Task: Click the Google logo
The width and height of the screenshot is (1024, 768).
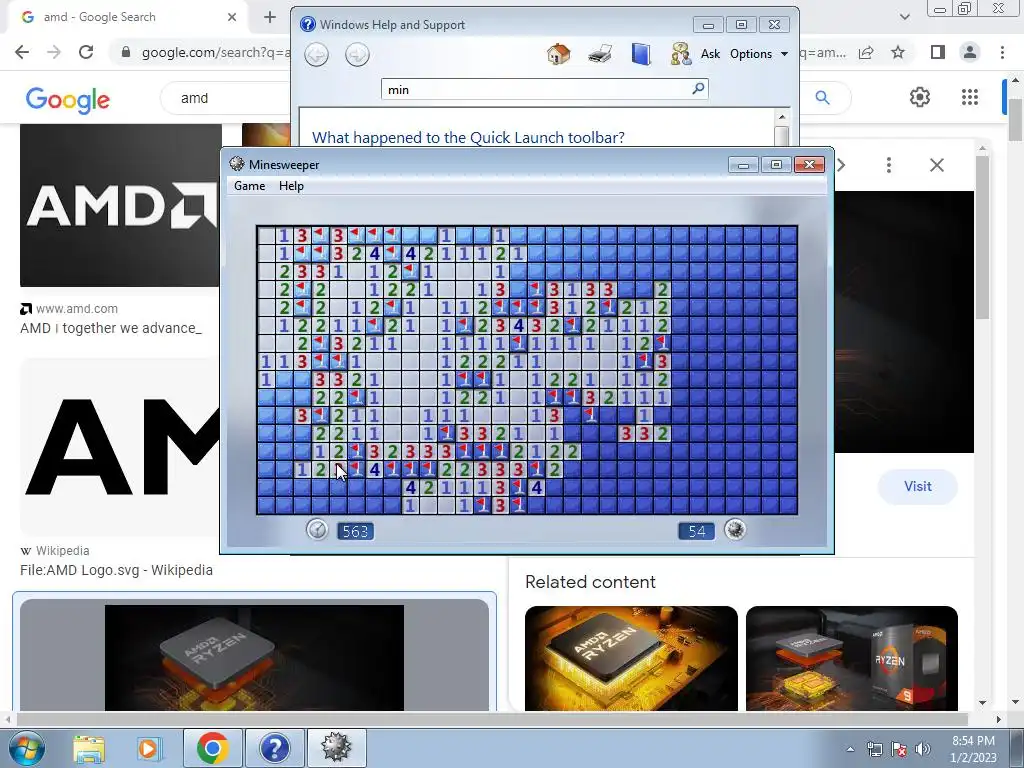Action: point(68,99)
